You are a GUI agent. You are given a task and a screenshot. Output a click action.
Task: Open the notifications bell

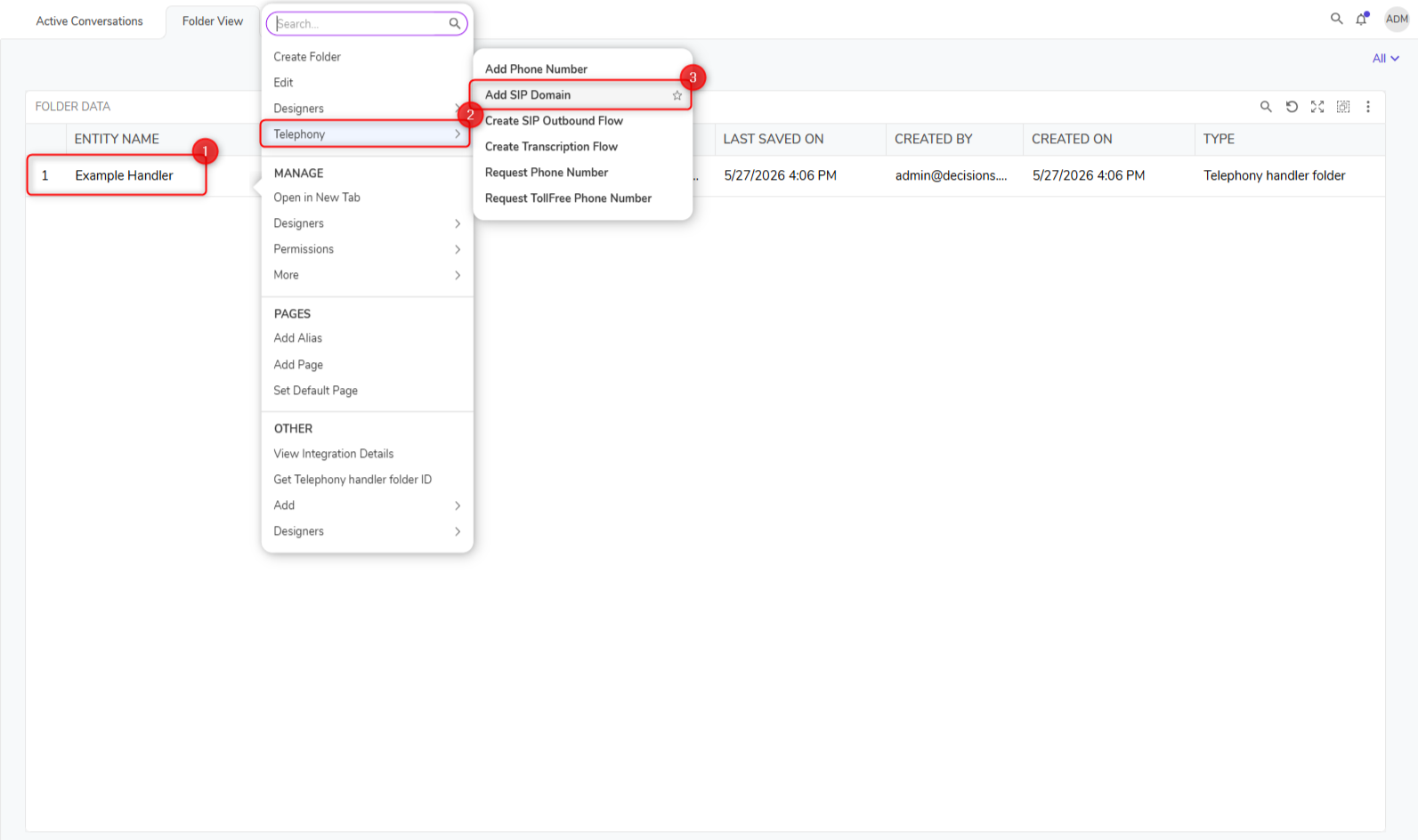(1362, 19)
